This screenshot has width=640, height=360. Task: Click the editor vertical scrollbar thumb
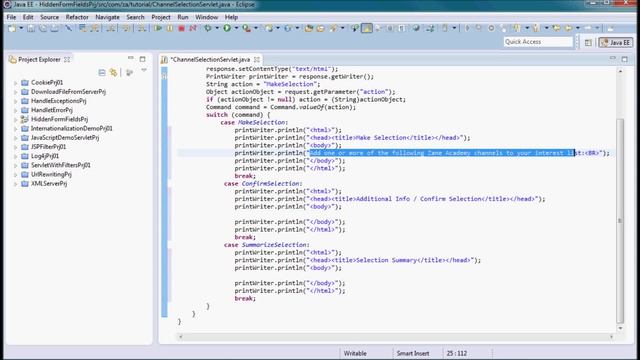coord(620,221)
